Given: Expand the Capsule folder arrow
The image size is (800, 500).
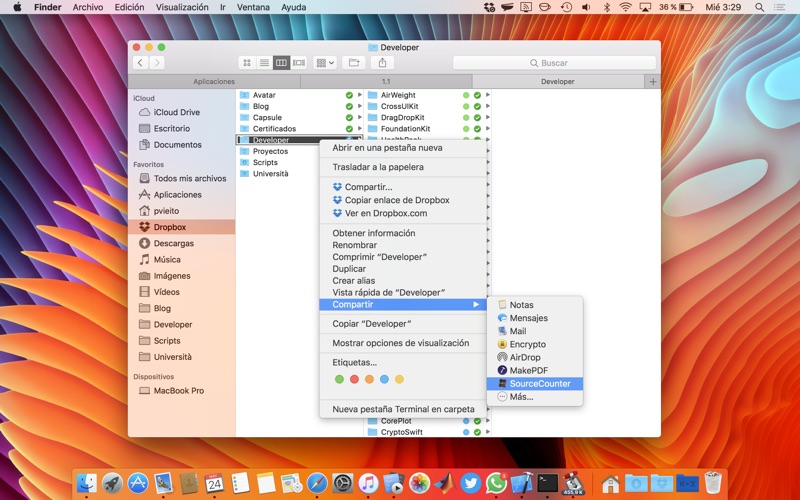Looking at the screenshot, I should (x=360, y=117).
